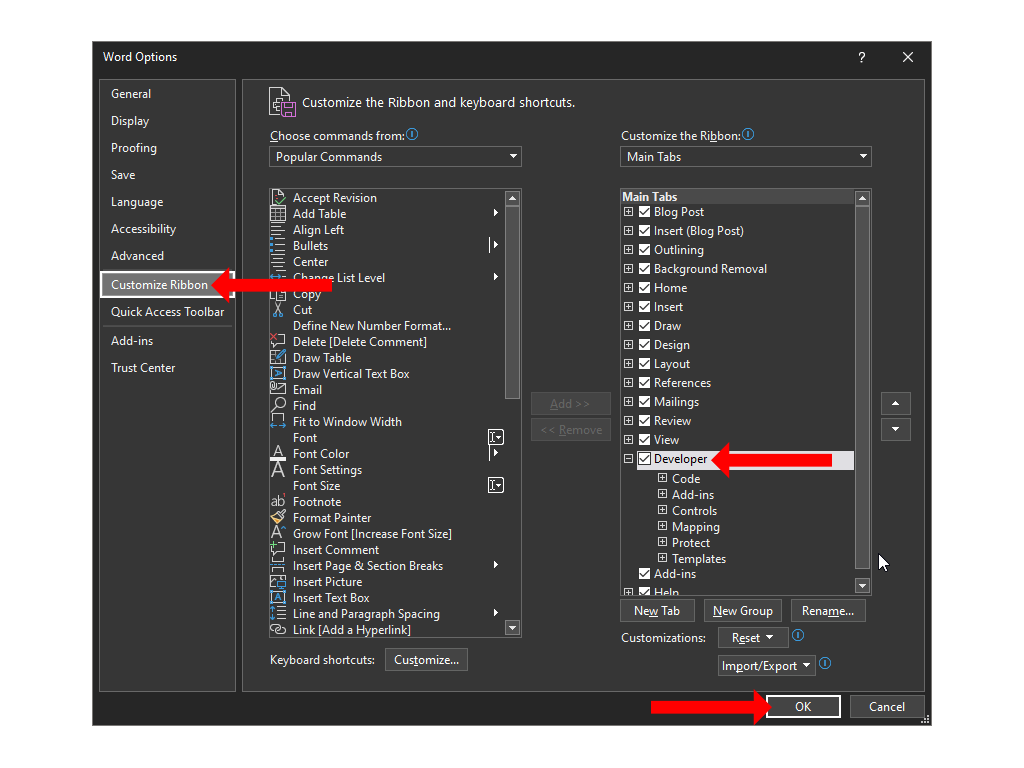The height and width of the screenshot is (768, 1024).
Task: Open the Trust Center category
Action: [x=167, y=368]
